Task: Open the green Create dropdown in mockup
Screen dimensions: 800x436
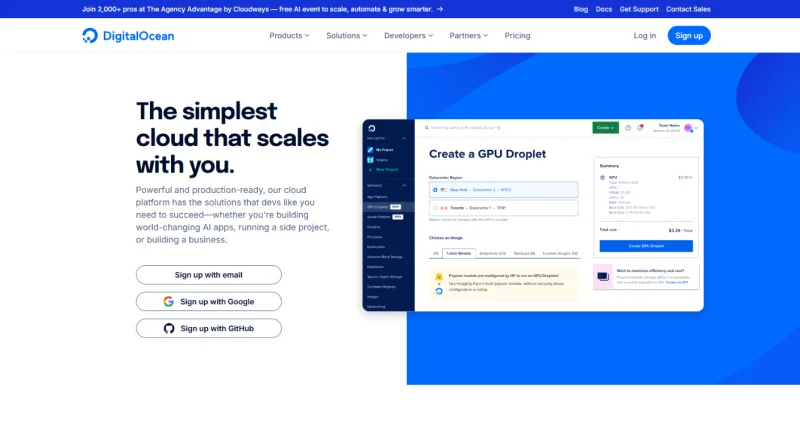Action: pyautogui.click(x=605, y=127)
